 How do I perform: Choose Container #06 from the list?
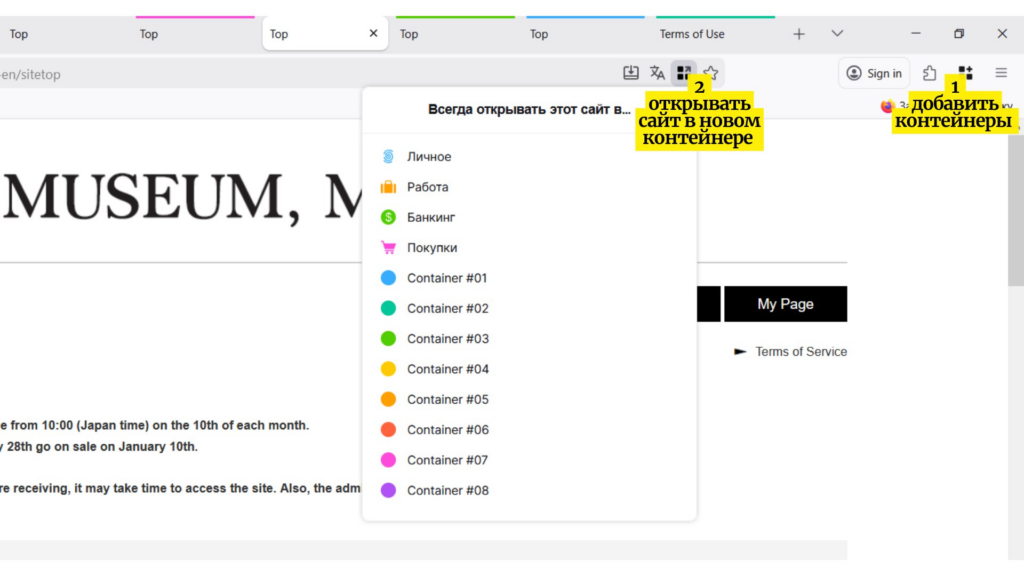(529, 430)
